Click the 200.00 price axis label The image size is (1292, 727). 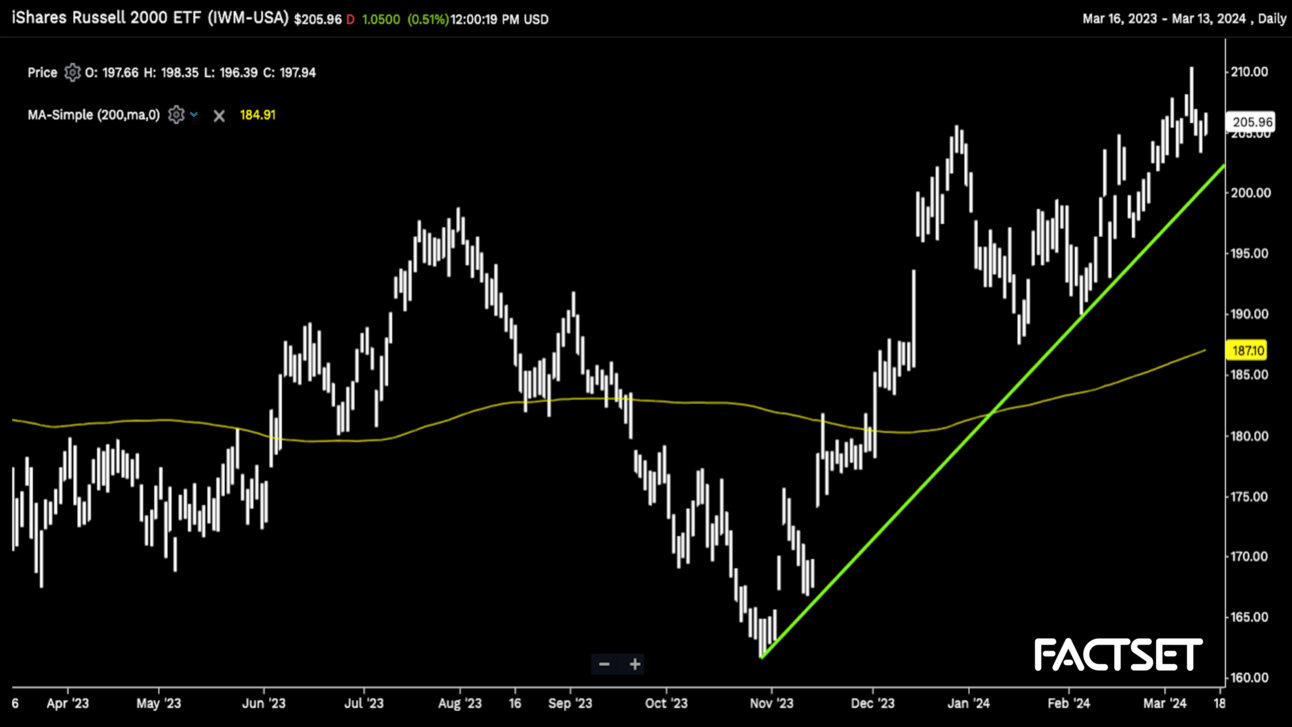coord(1249,193)
